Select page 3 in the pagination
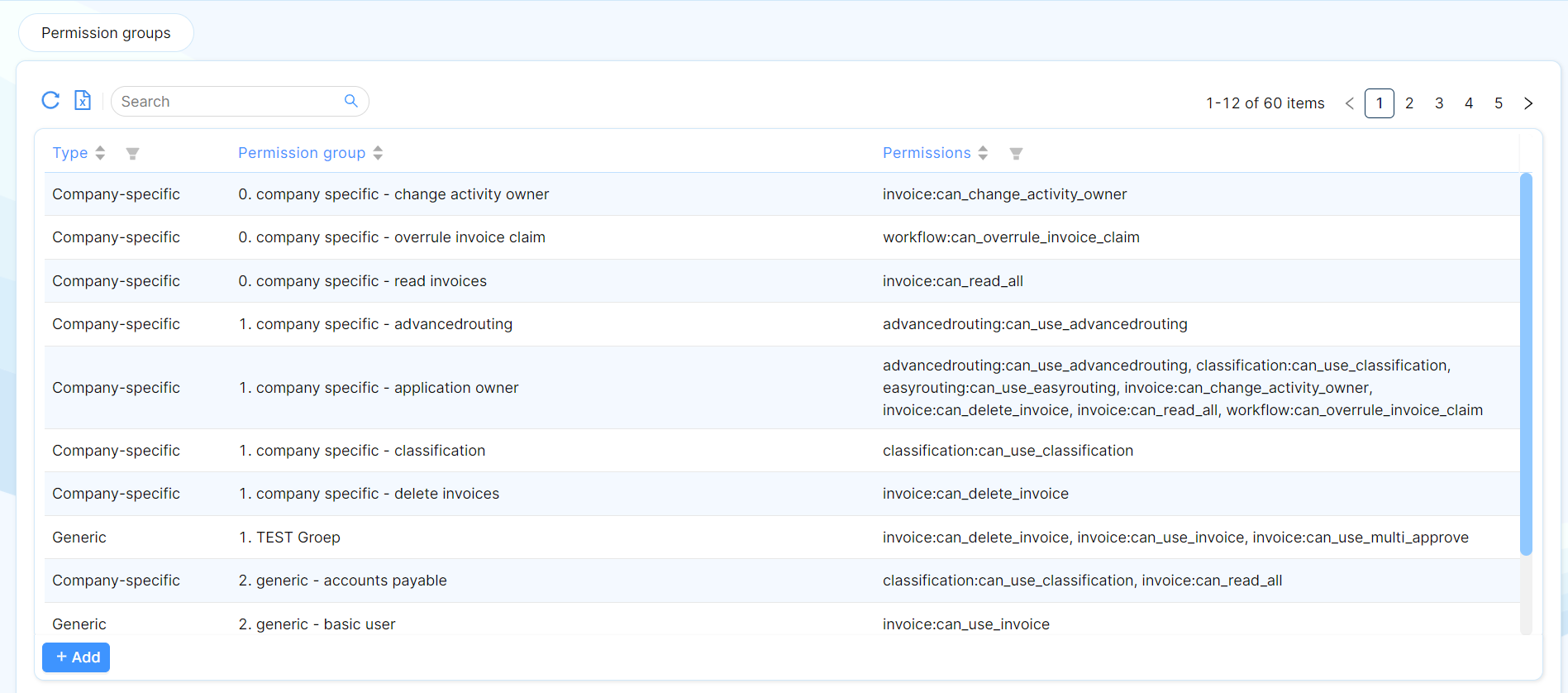Viewport: 1568px width, 693px height. (x=1439, y=103)
